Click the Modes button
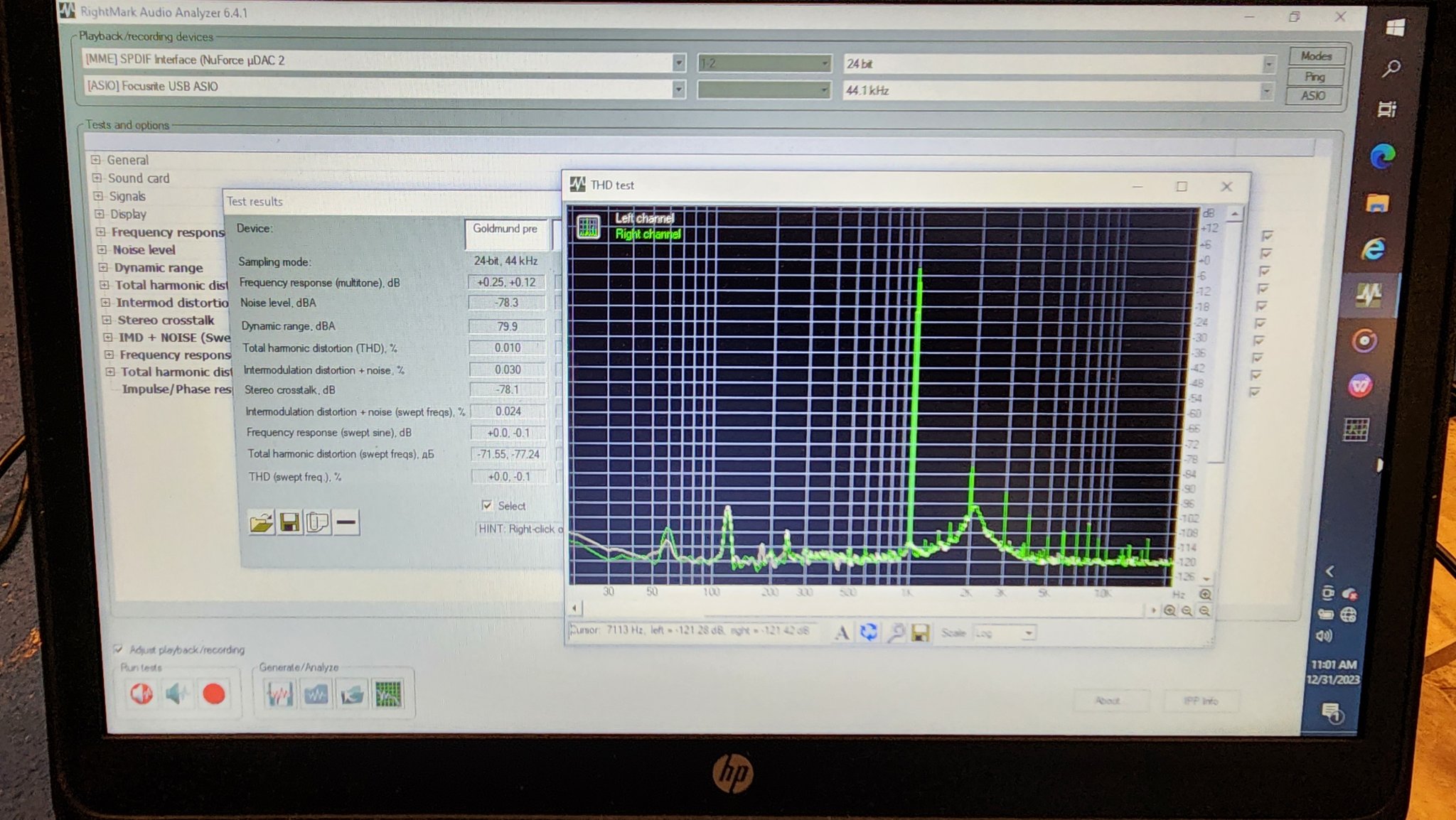The width and height of the screenshot is (1456, 820). [x=1316, y=55]
